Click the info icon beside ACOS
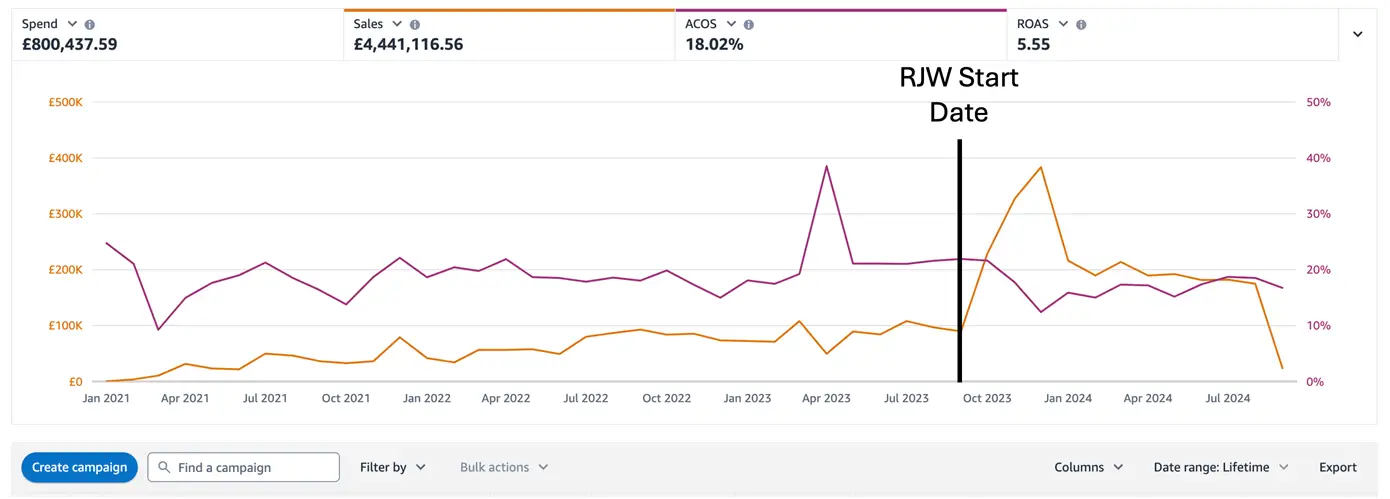This screenshot has width=1390, height=499. (749, 24)
